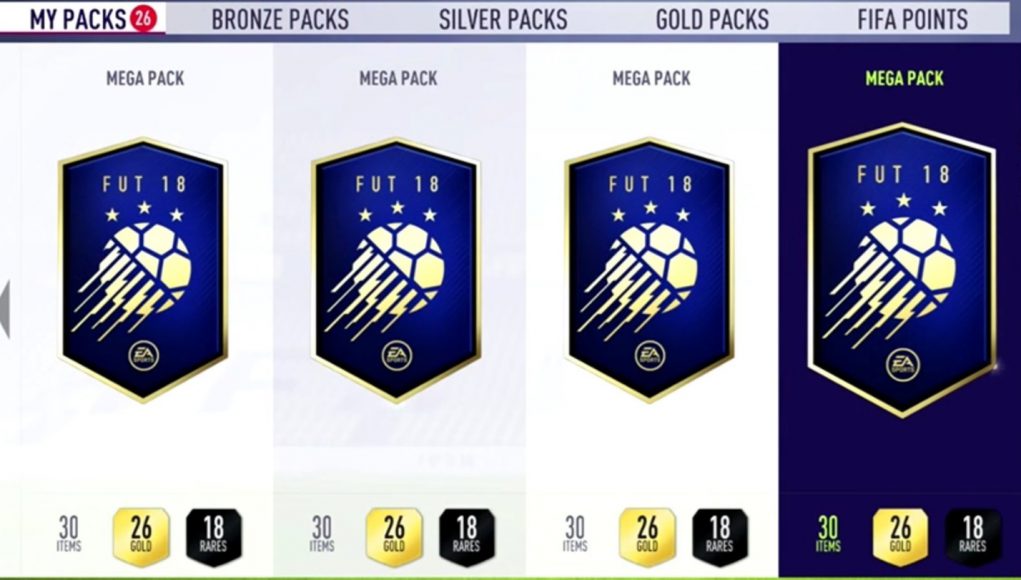Open the highlighted Mega Pack card
Viewport: 1021px width, 580px height.
(902, 270)
